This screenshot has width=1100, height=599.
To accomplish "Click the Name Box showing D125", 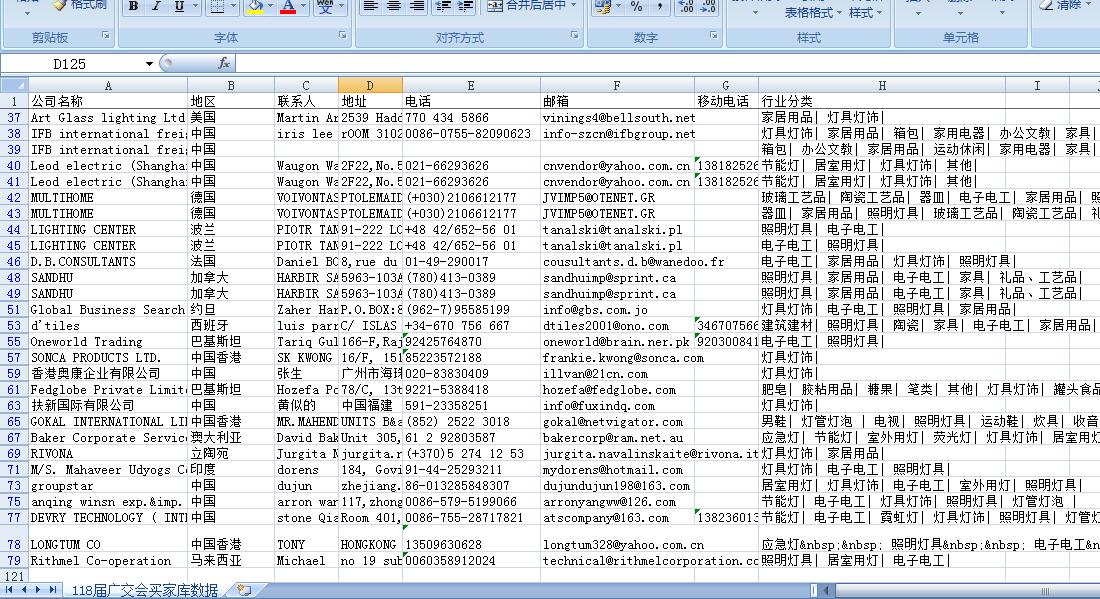I will point(69,64).
